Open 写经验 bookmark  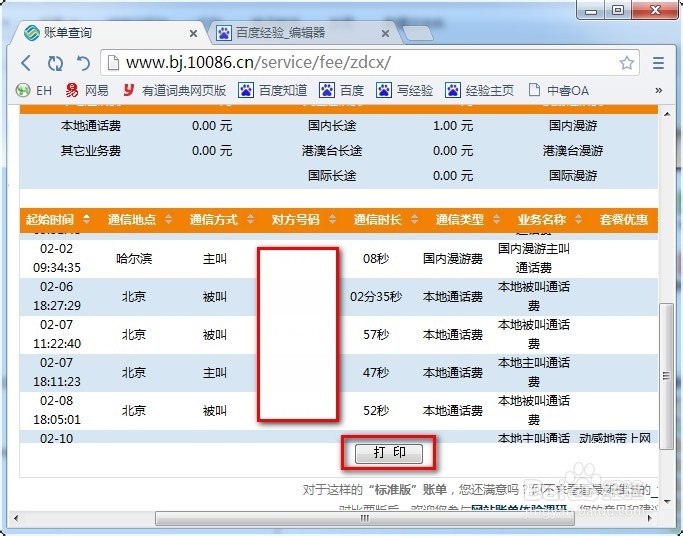(404, 91)
